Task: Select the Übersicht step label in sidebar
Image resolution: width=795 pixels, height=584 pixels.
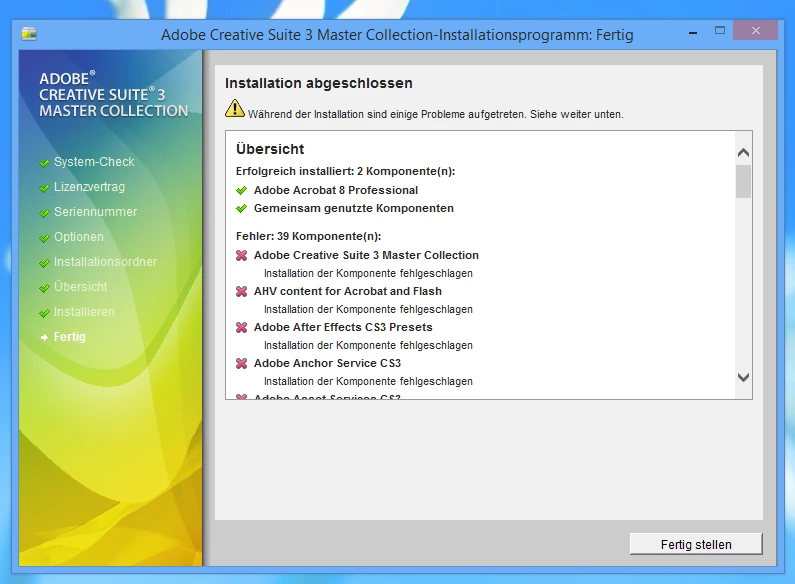Action: click(x=81, y=286)
